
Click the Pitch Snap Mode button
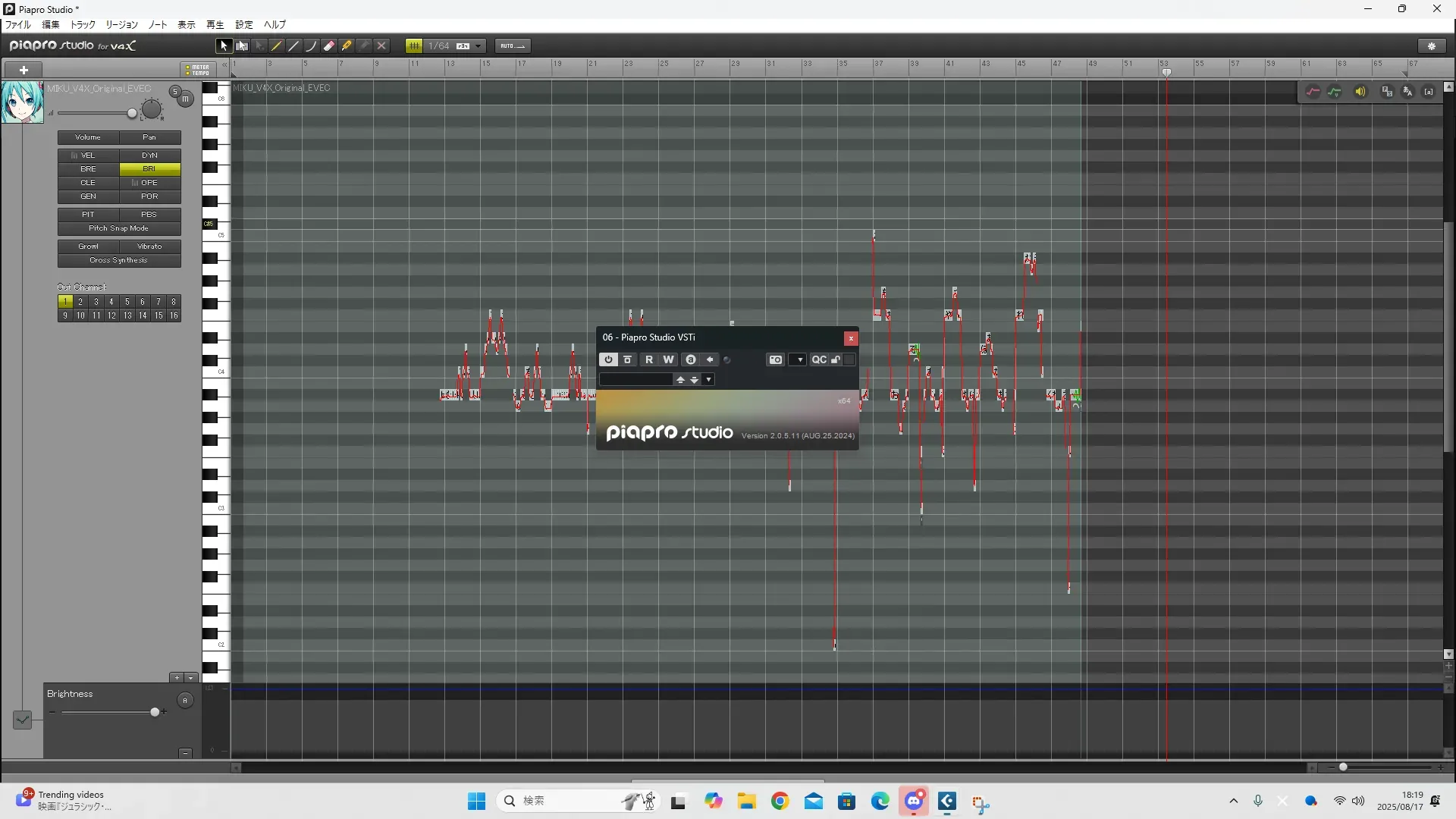(x=119, y=228)
